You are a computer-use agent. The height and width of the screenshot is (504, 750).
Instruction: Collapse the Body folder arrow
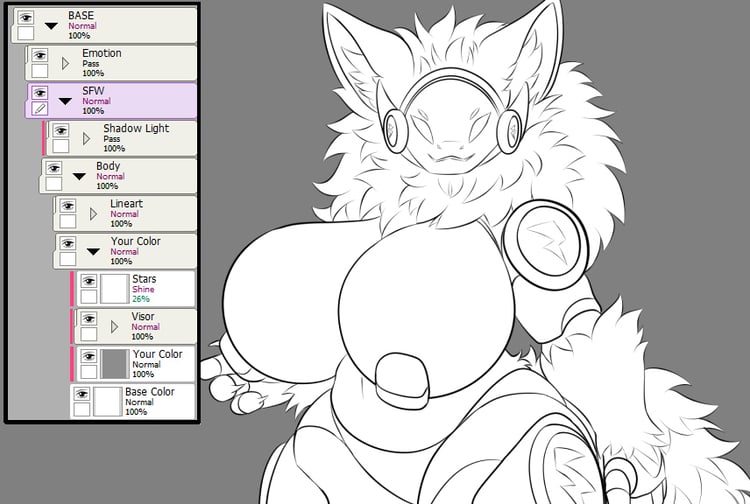click(x=79, y=176)
